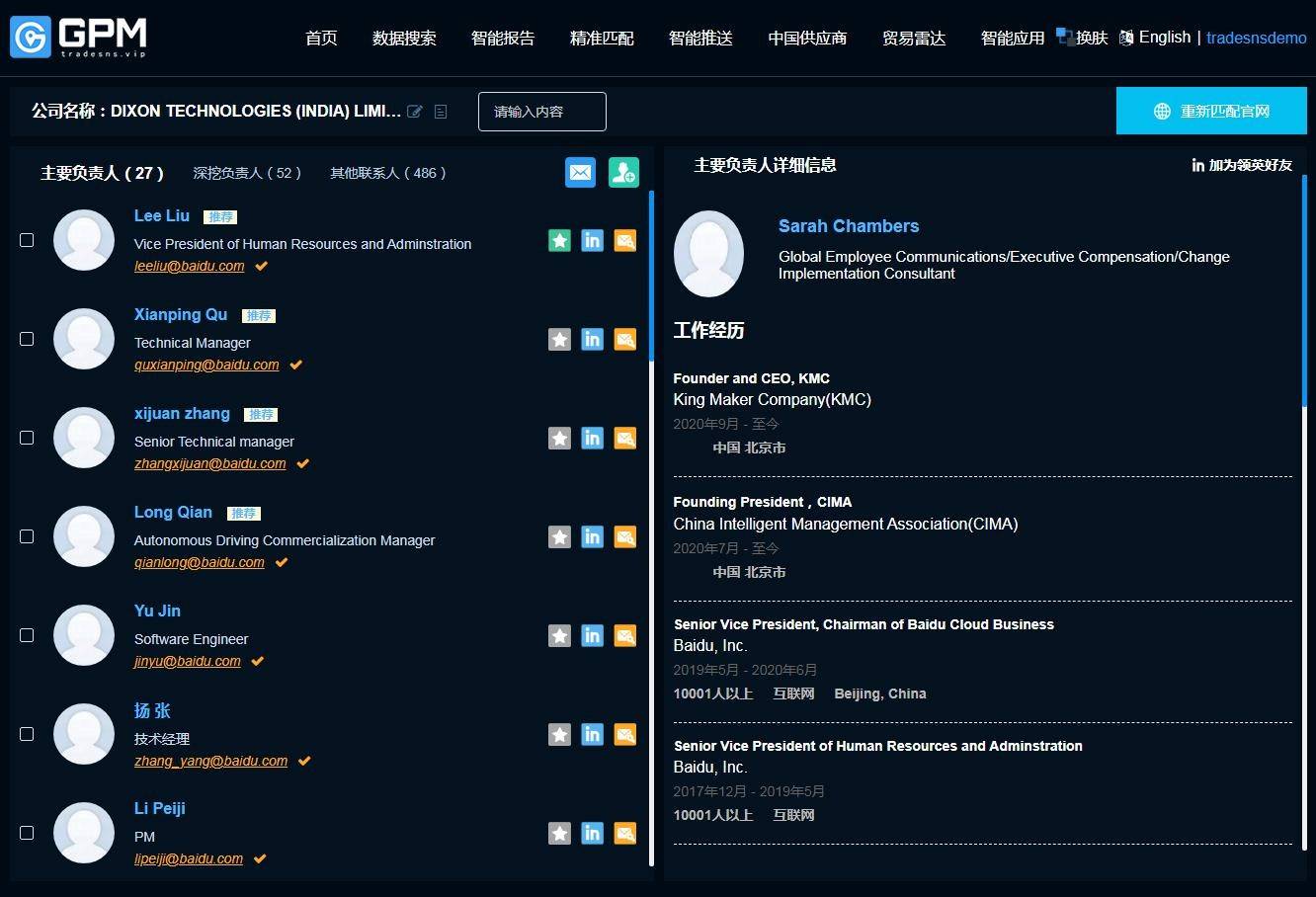Select the checkbox for xijuan zhang
The width and height of the screenshot is (1316, 897).
[27, 438]
